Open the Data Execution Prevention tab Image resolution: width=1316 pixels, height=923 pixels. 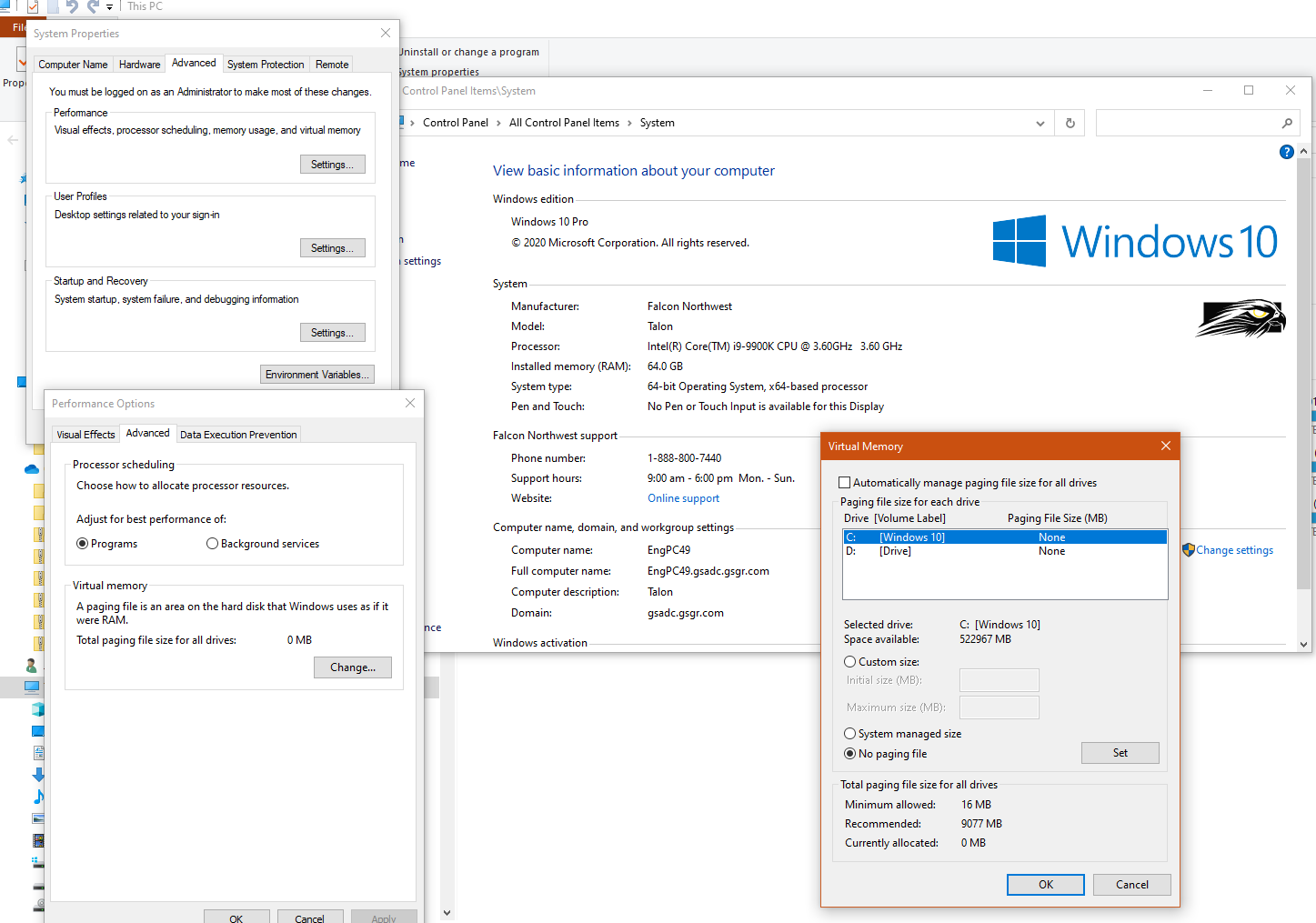pos(238,435)
